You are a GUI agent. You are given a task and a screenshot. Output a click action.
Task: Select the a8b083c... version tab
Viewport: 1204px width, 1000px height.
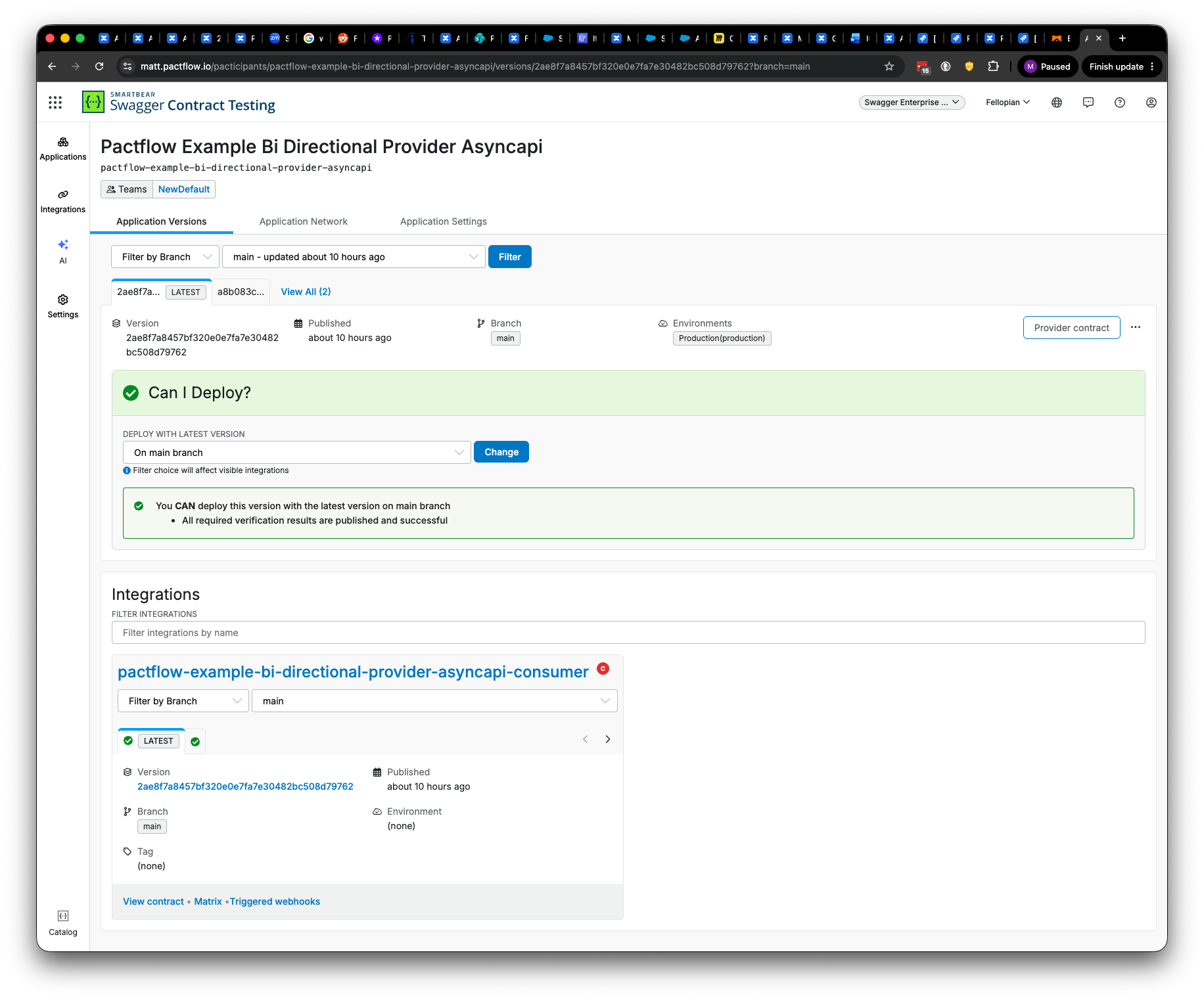(x=241, y=292)
